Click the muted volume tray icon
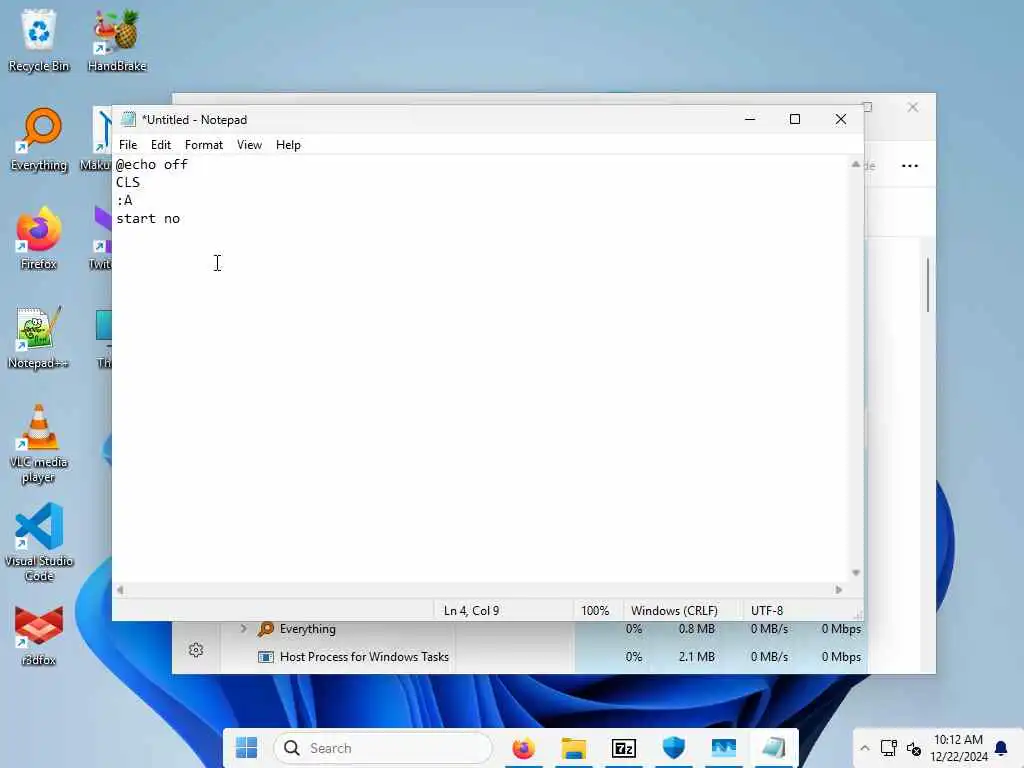Image resolution: width=1024 pixels, height=768 pixels. click(914, 748)
